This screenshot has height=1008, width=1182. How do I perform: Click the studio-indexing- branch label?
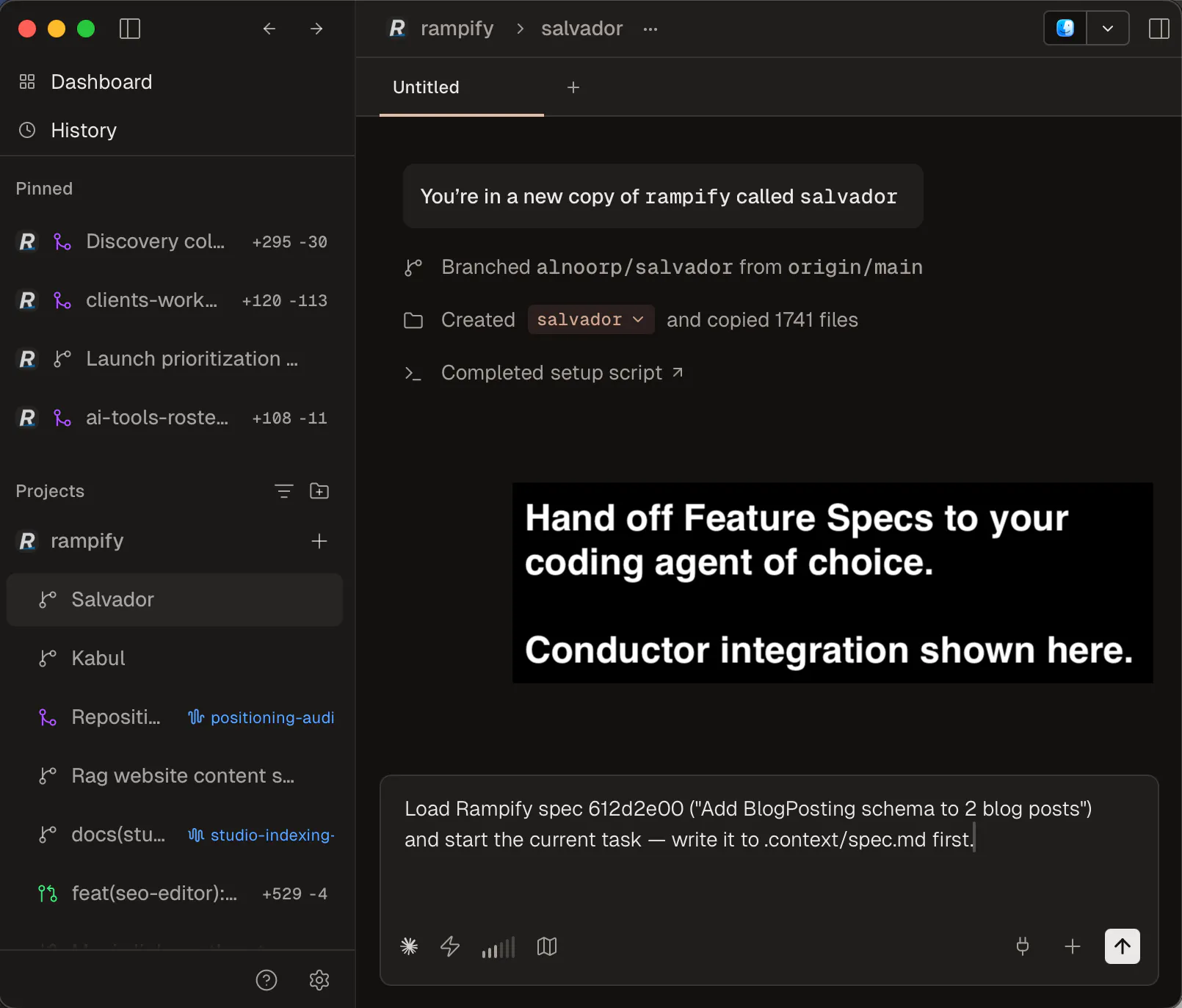(262, 835)
